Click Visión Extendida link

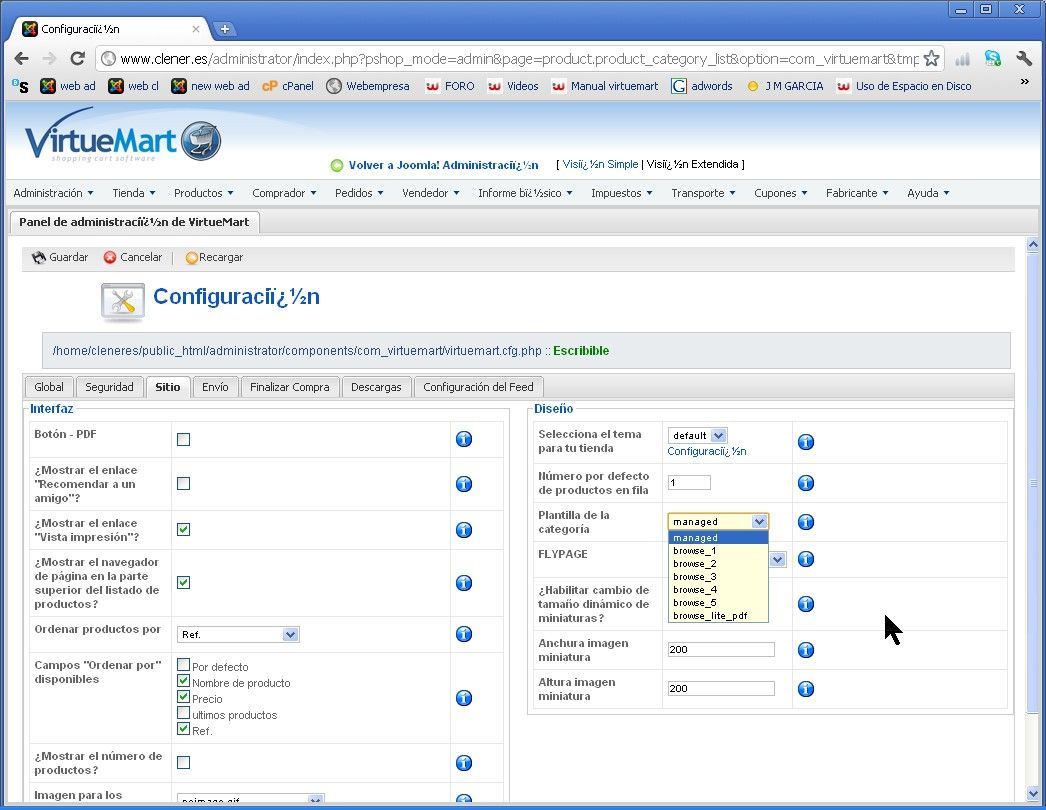pos(692,164)
